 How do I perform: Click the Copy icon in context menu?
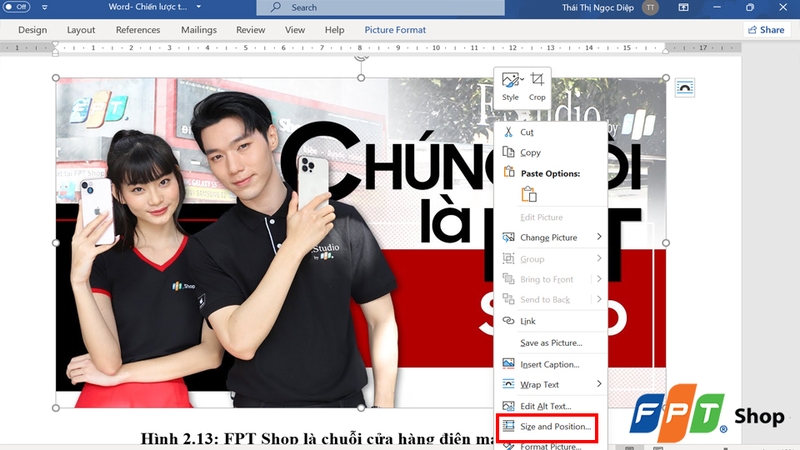tap(508, 152)
